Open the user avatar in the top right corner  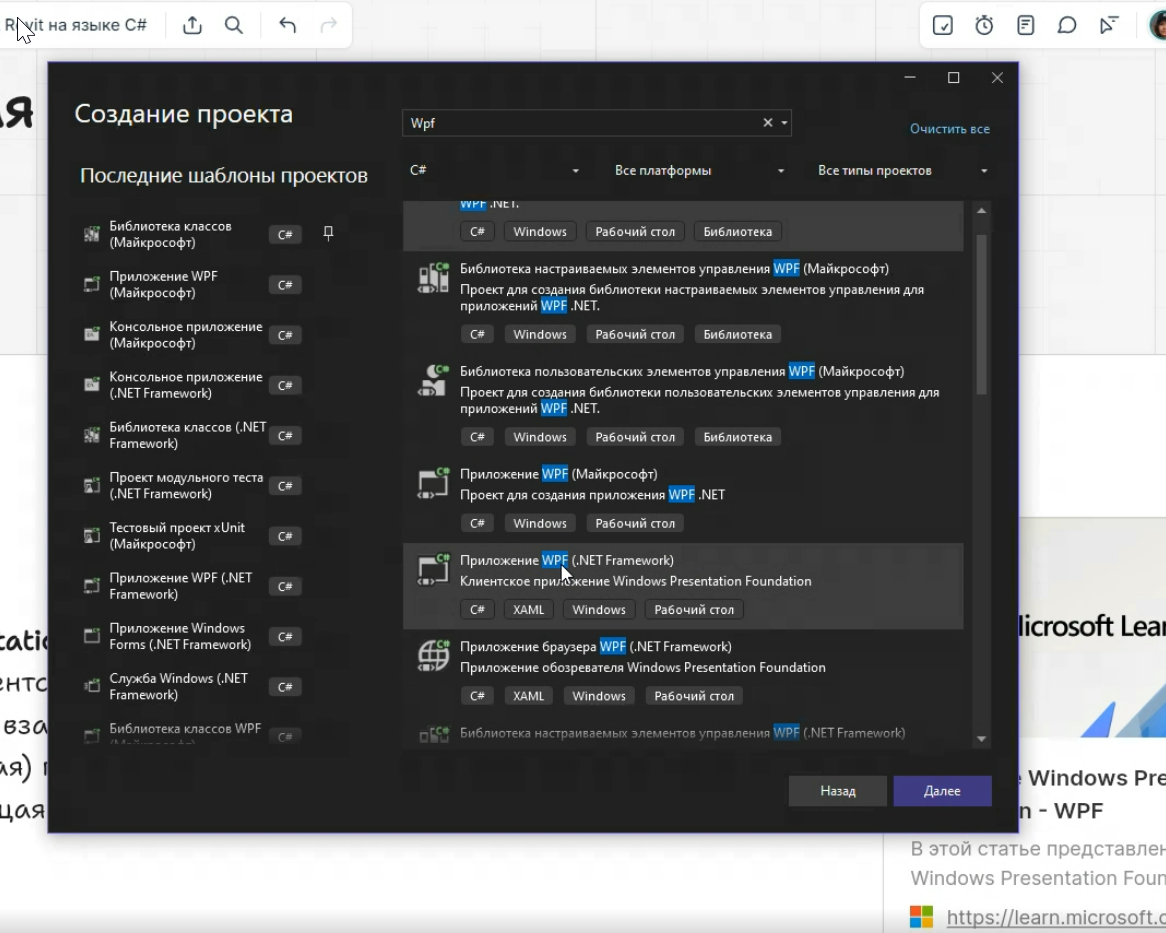(1157, 25)
